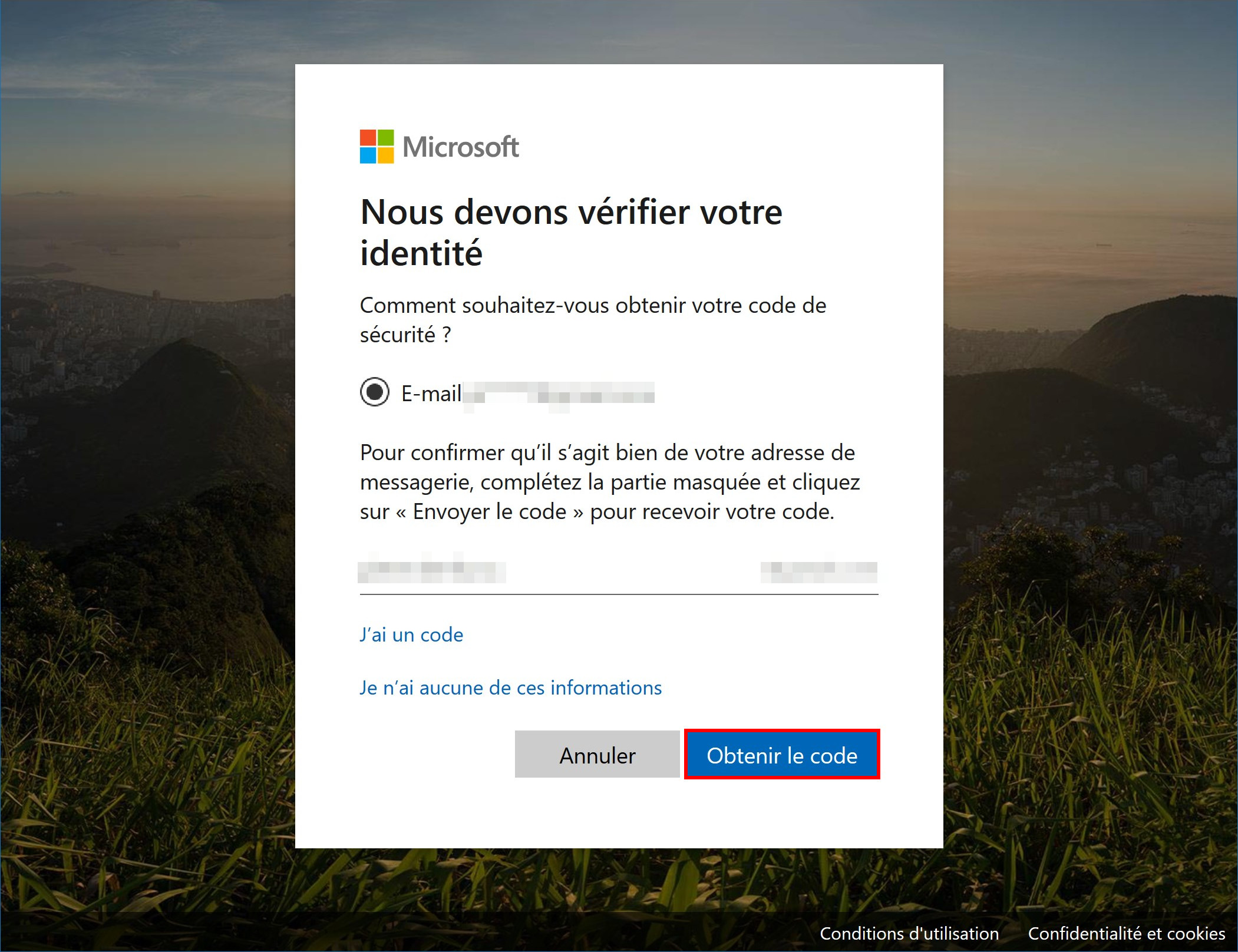Click the Obtenir le code button
This screenshot has height=952, width=1238.
point(782,754)
